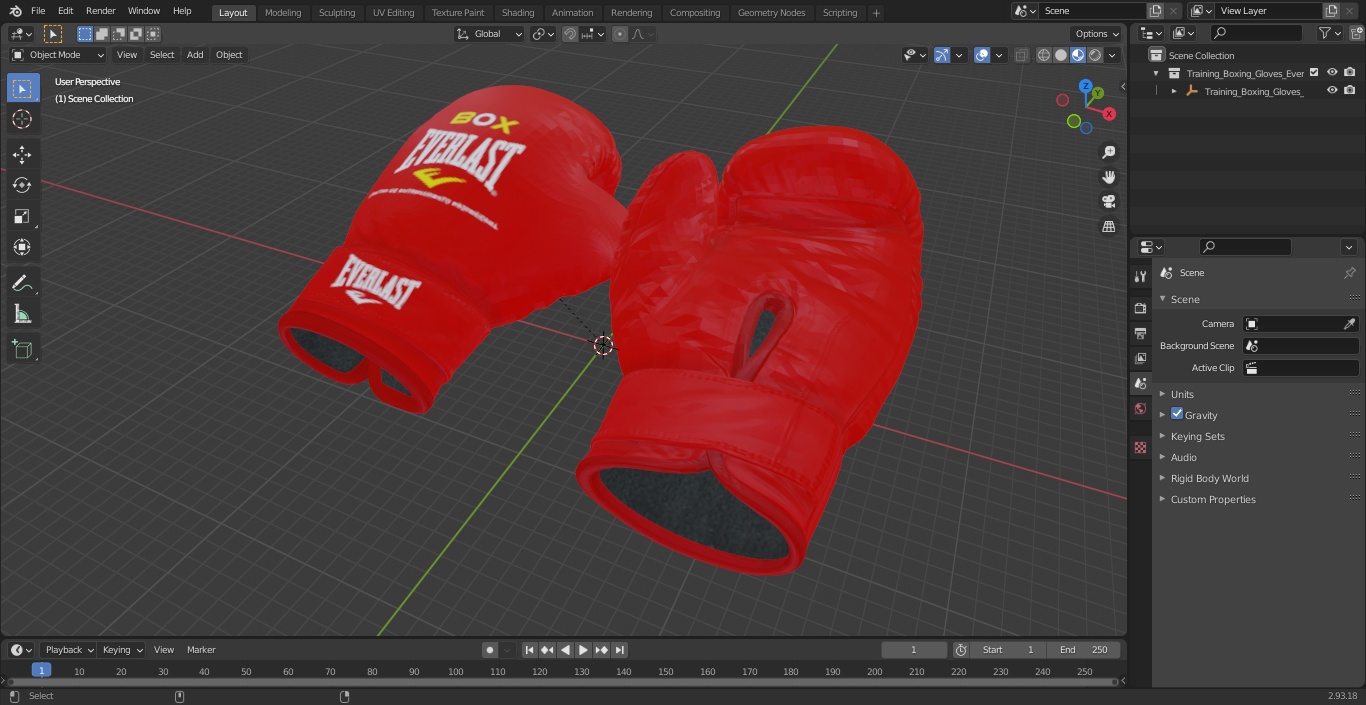Open the Render properties tab
1366x705 pixels.
click(1140, 308)
